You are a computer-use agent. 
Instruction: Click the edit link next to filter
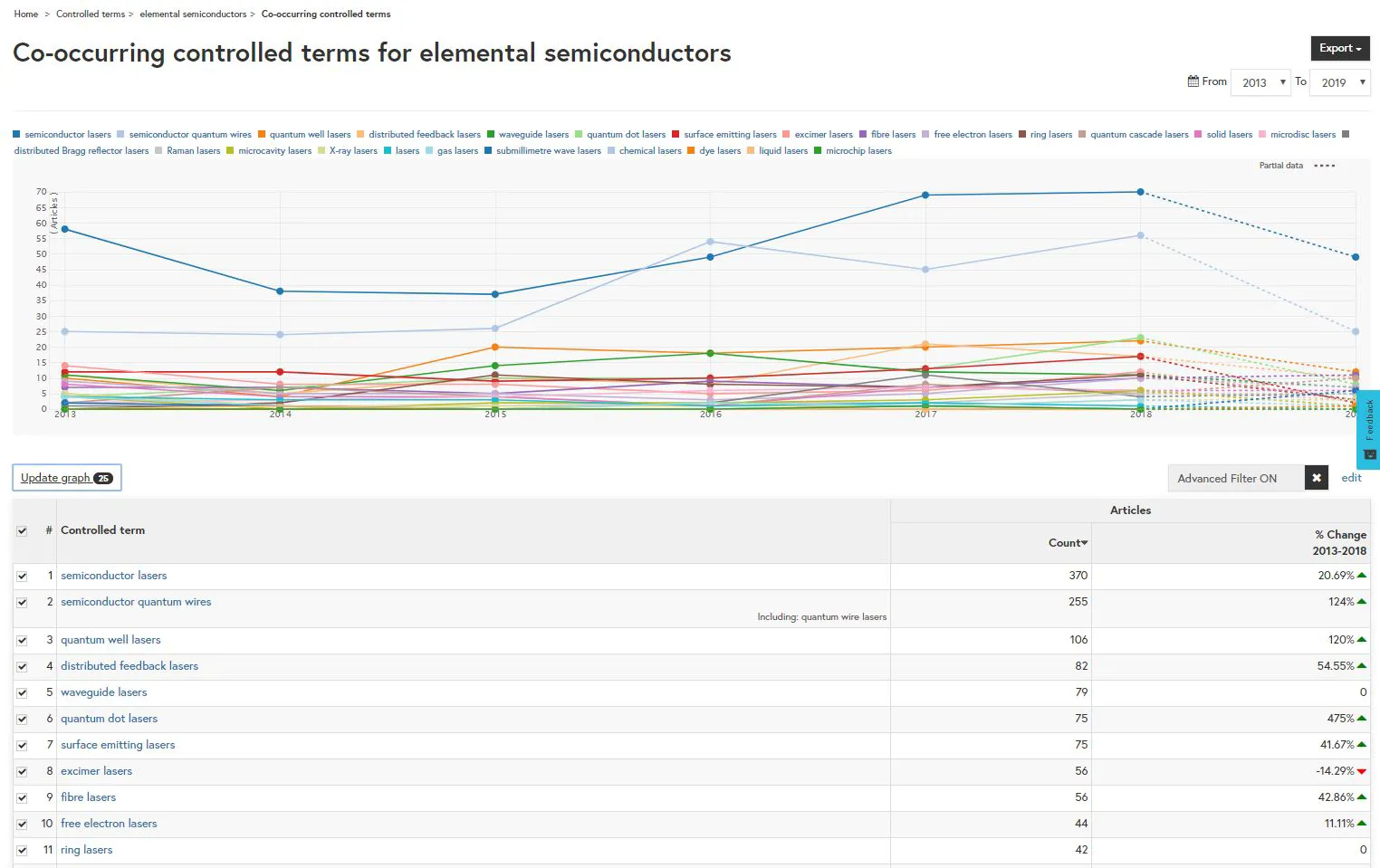point(1351,478)
